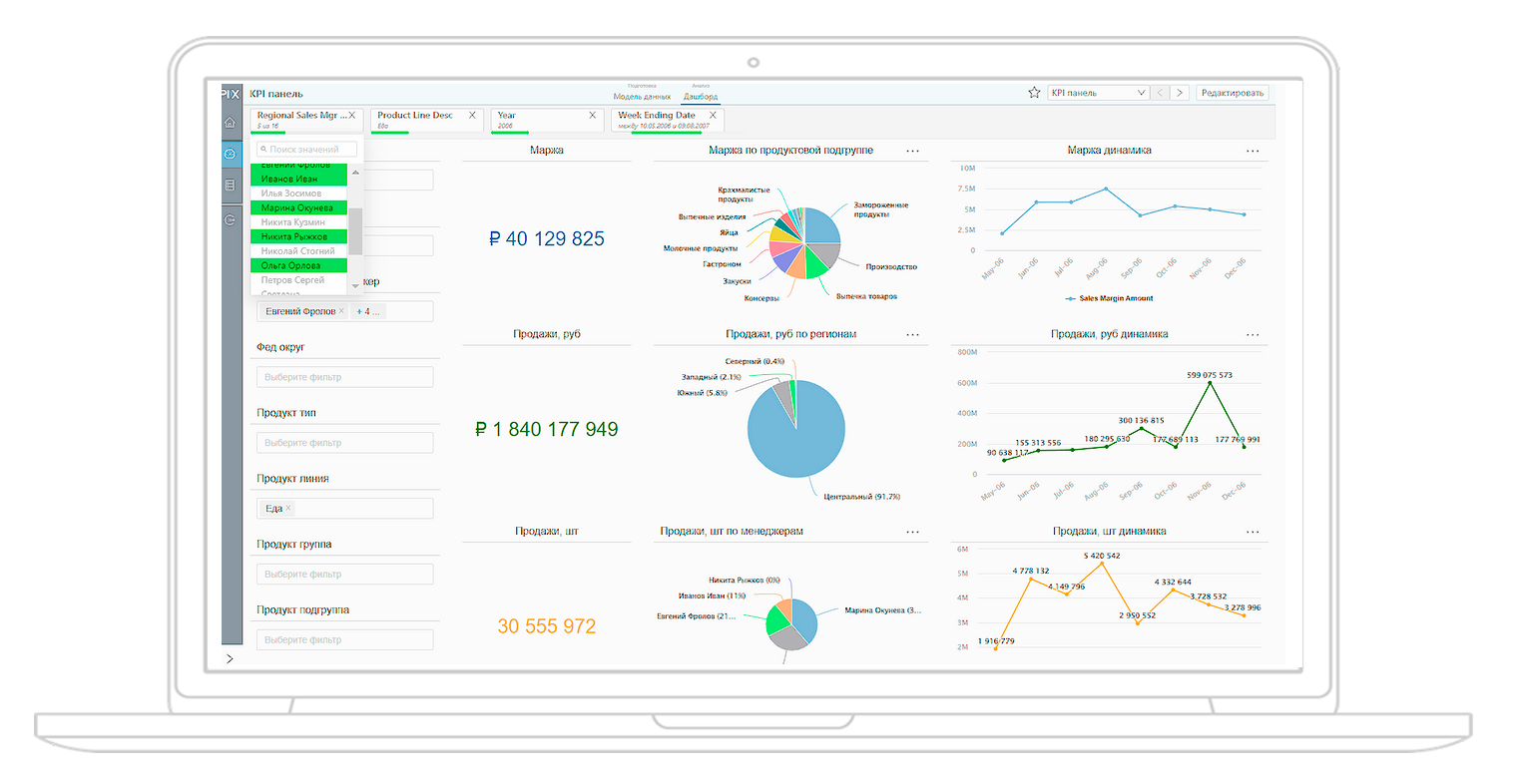
Task: Switch to Дашборд tab
Action: pos(701,97)
